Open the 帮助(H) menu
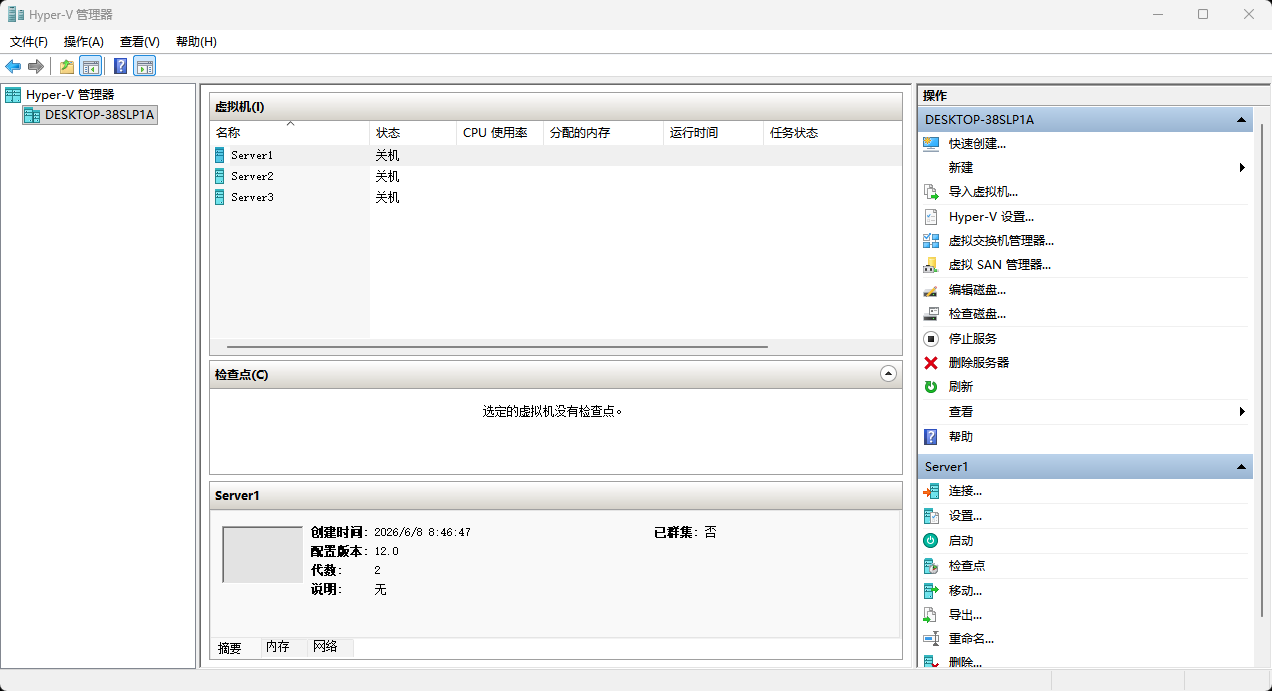This screenshot has width=1272, height=691. click(x=196, y=41)
